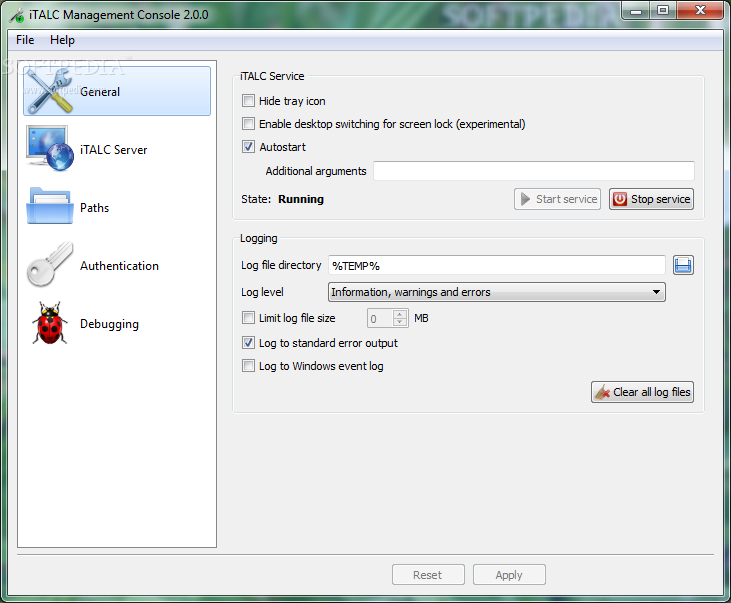Click the Log file directory field with %TEMP%
731x603 pixels.
[x=497, y=265]
